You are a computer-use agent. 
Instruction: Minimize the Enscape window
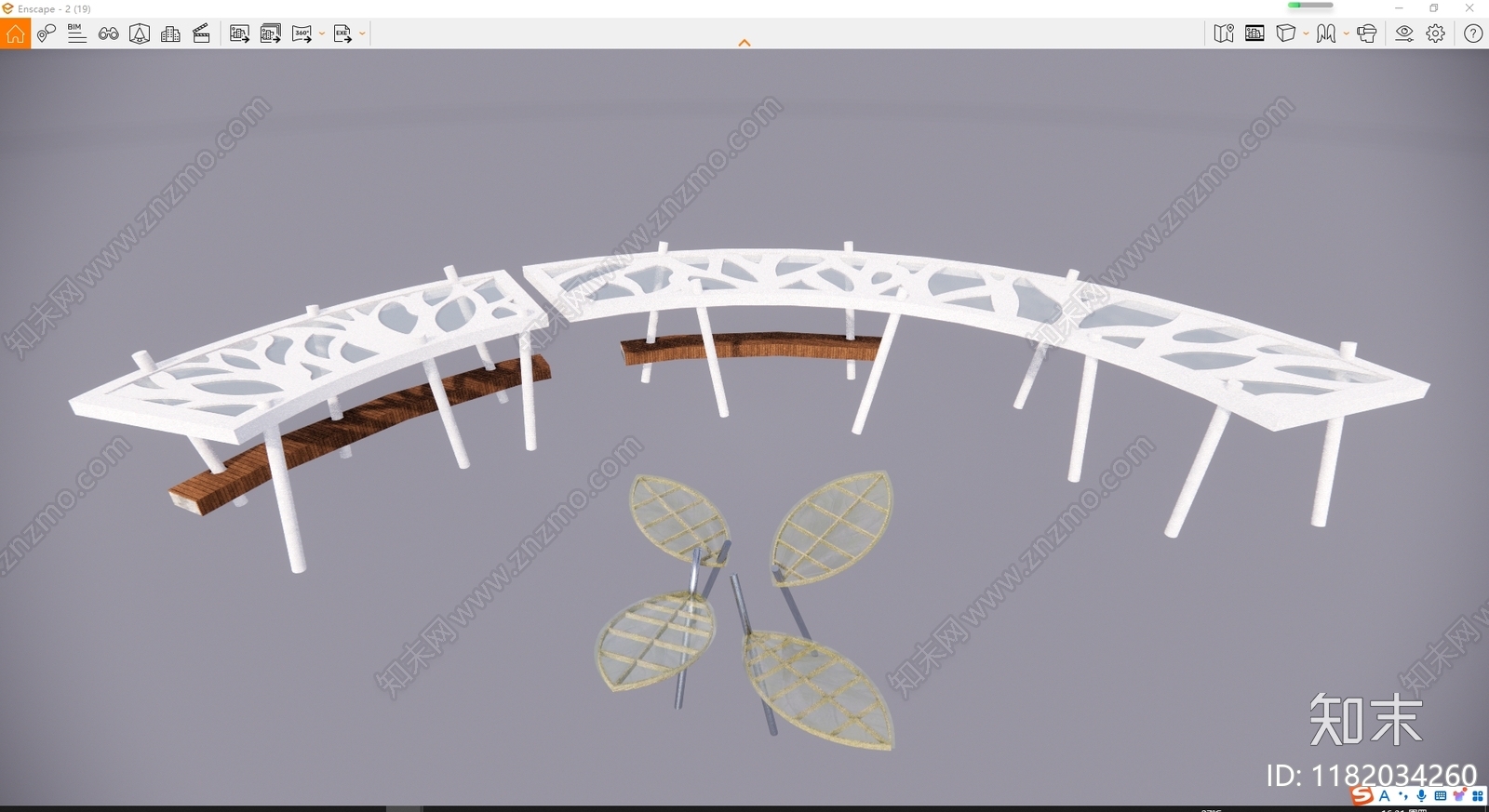pos(1399,8)
